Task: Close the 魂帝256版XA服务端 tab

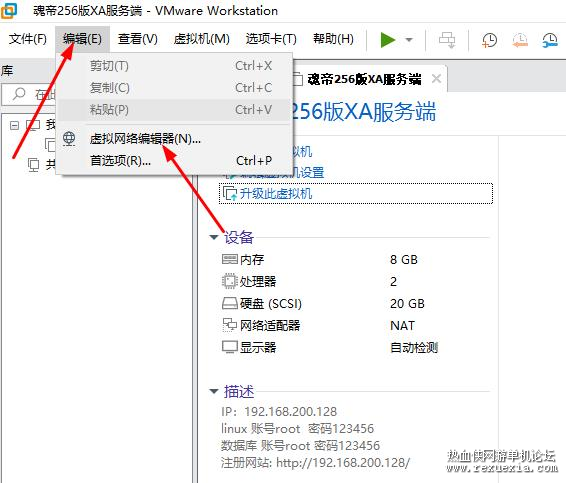Action: click(436, 78)
